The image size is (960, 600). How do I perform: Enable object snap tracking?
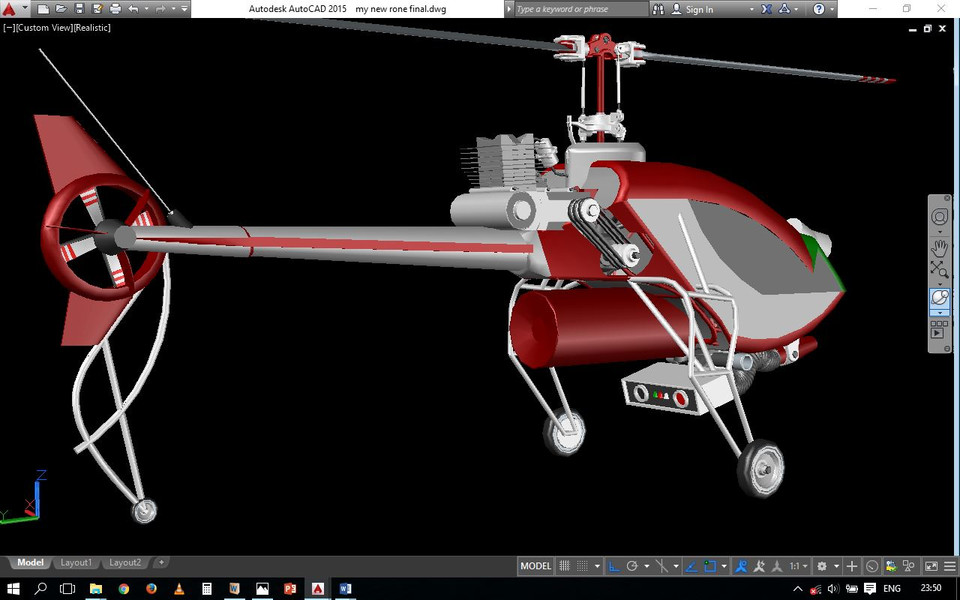tap(690, 567)
